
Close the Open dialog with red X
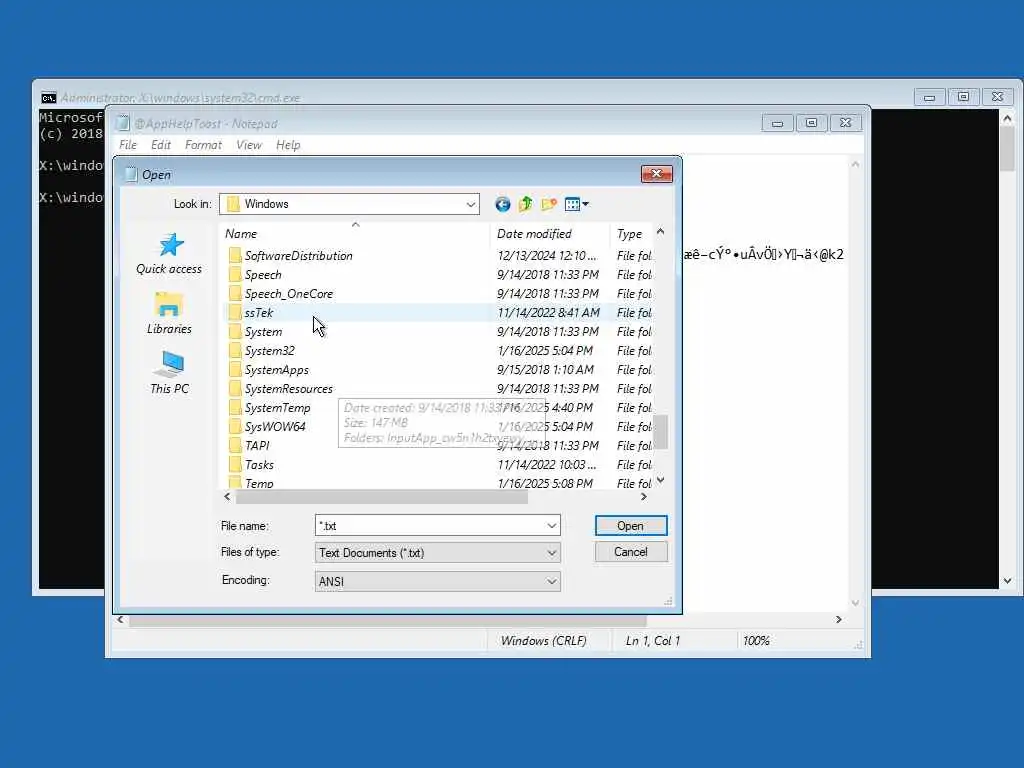657,173
